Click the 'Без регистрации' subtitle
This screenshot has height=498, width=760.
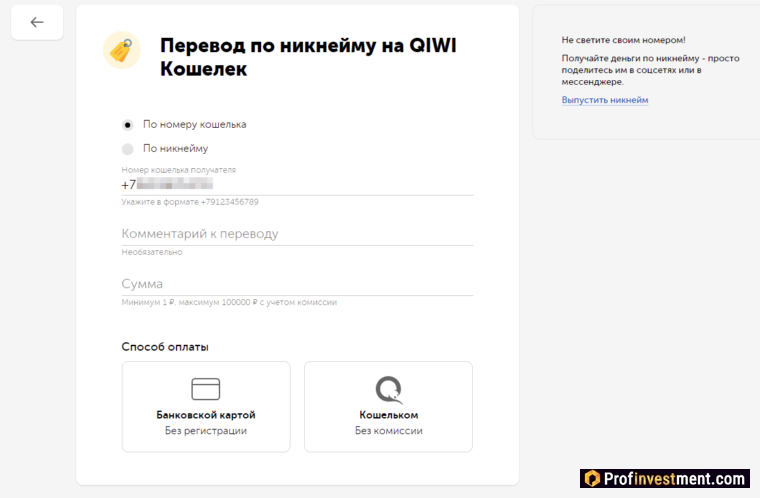206,431
